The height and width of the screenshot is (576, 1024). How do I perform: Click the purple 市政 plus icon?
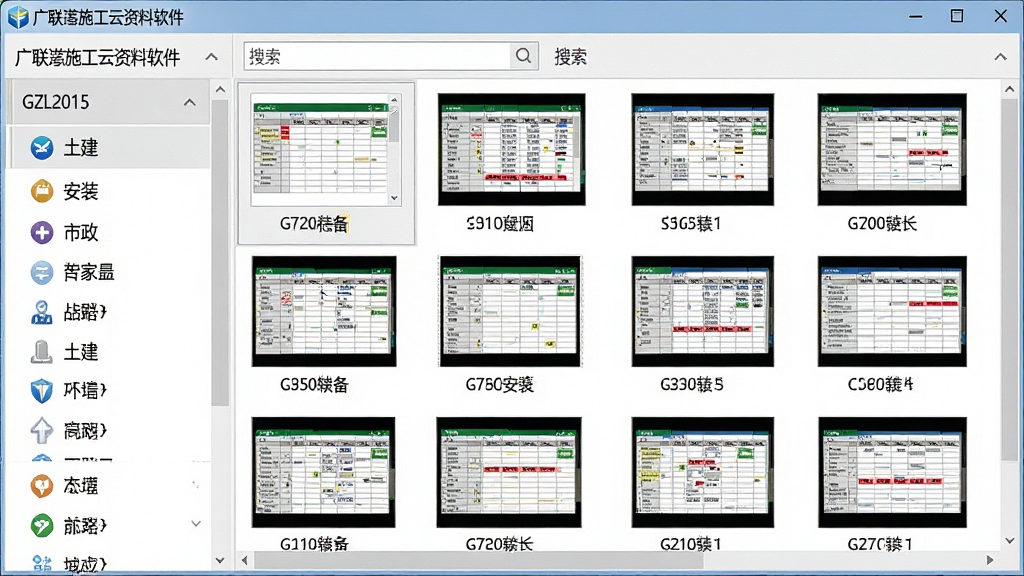(42, 232)
